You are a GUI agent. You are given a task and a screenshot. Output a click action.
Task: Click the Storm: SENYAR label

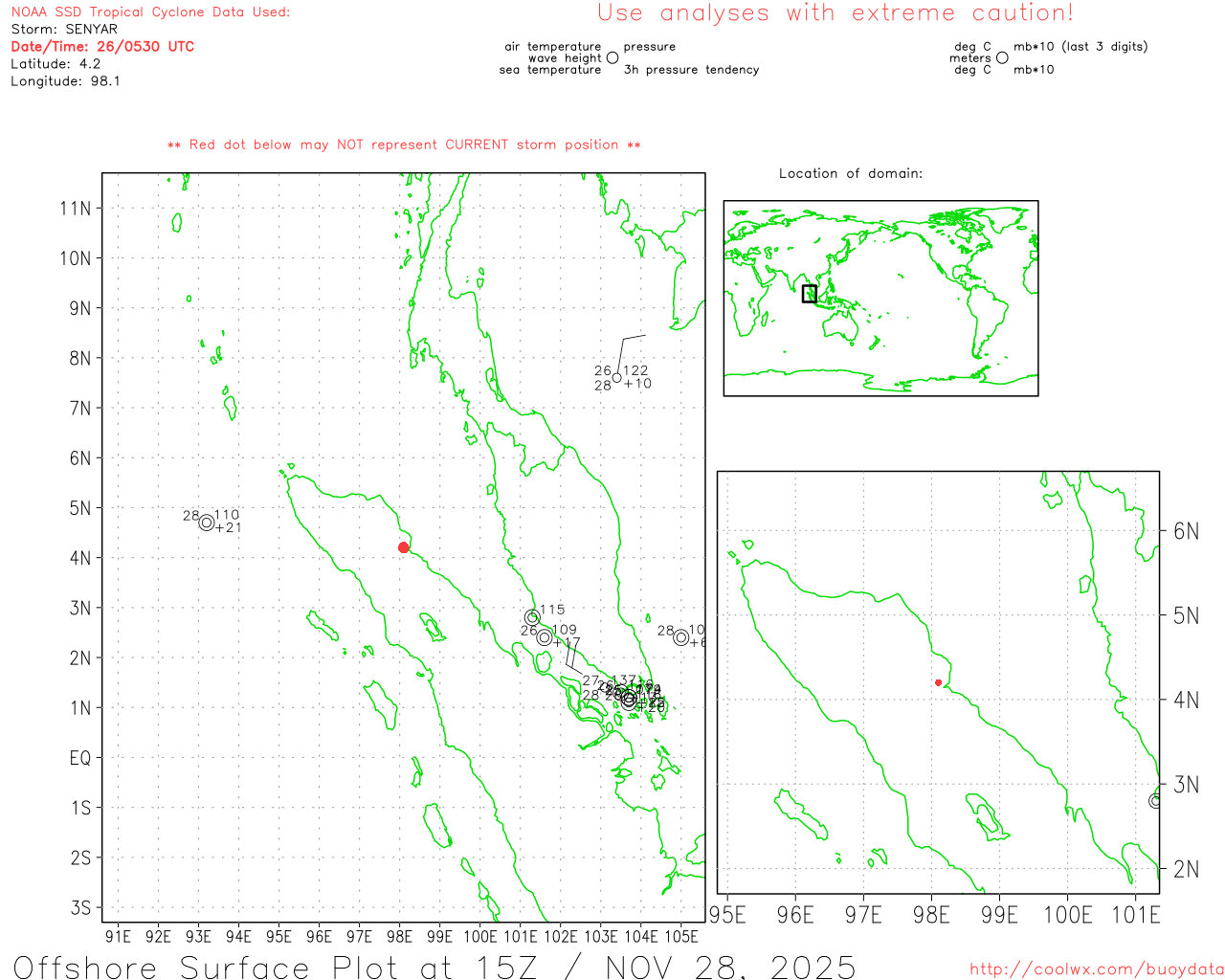[64, 29]
